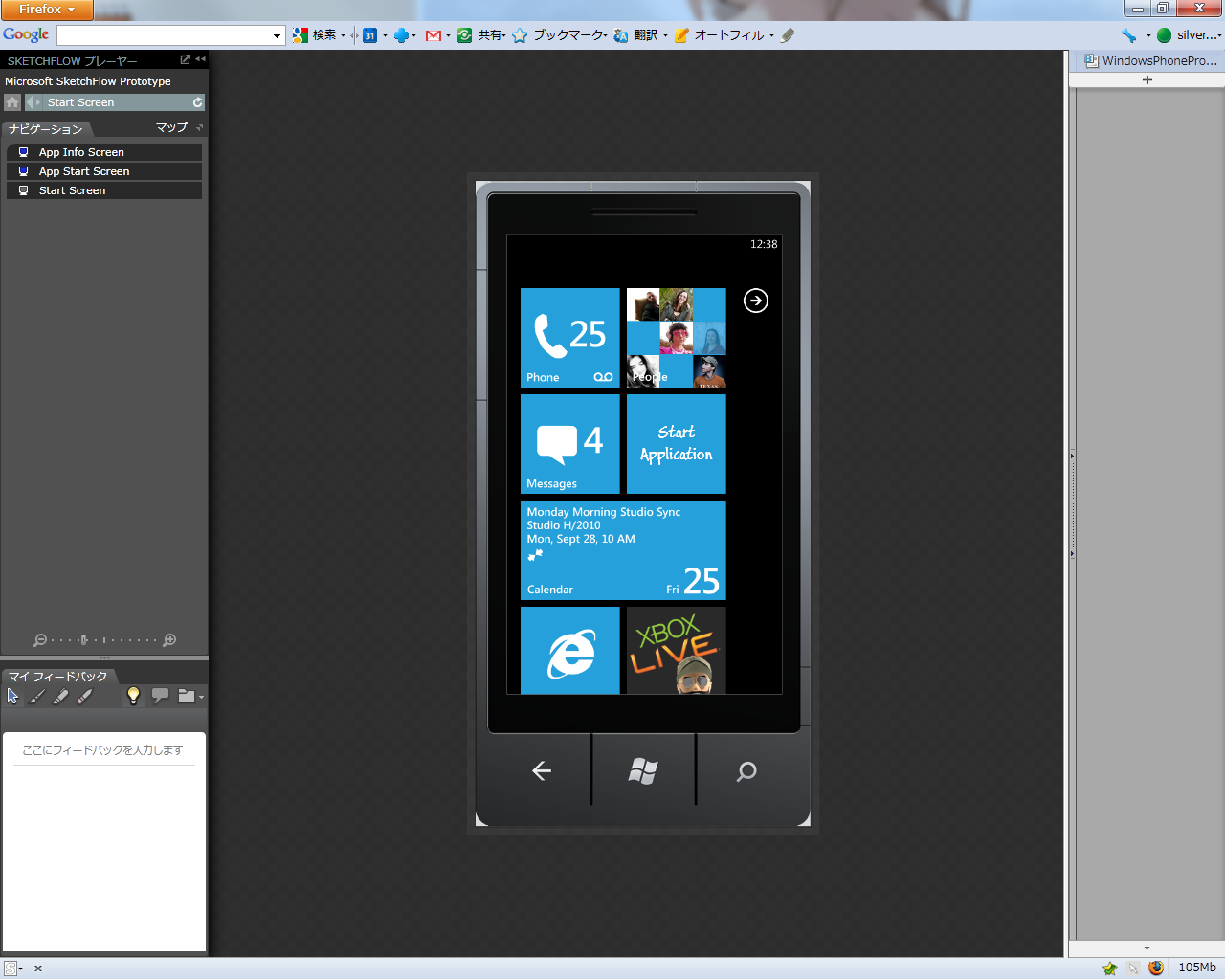Select the highlighter tool
Viewport: 1225px width, 980px height.
pos(60,697)
